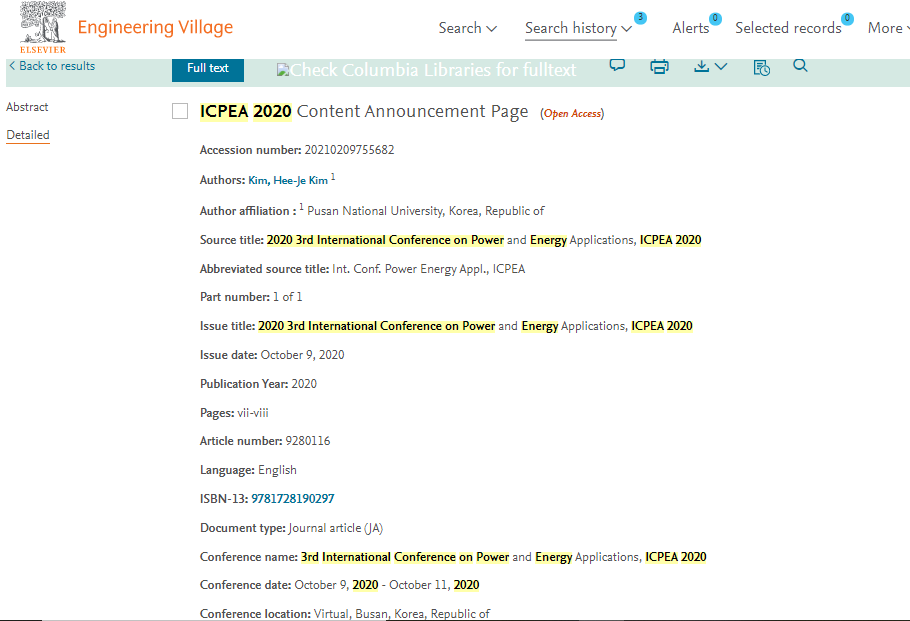
Task: Open the comment speech-bubble icon
Action: coord(617,66)
